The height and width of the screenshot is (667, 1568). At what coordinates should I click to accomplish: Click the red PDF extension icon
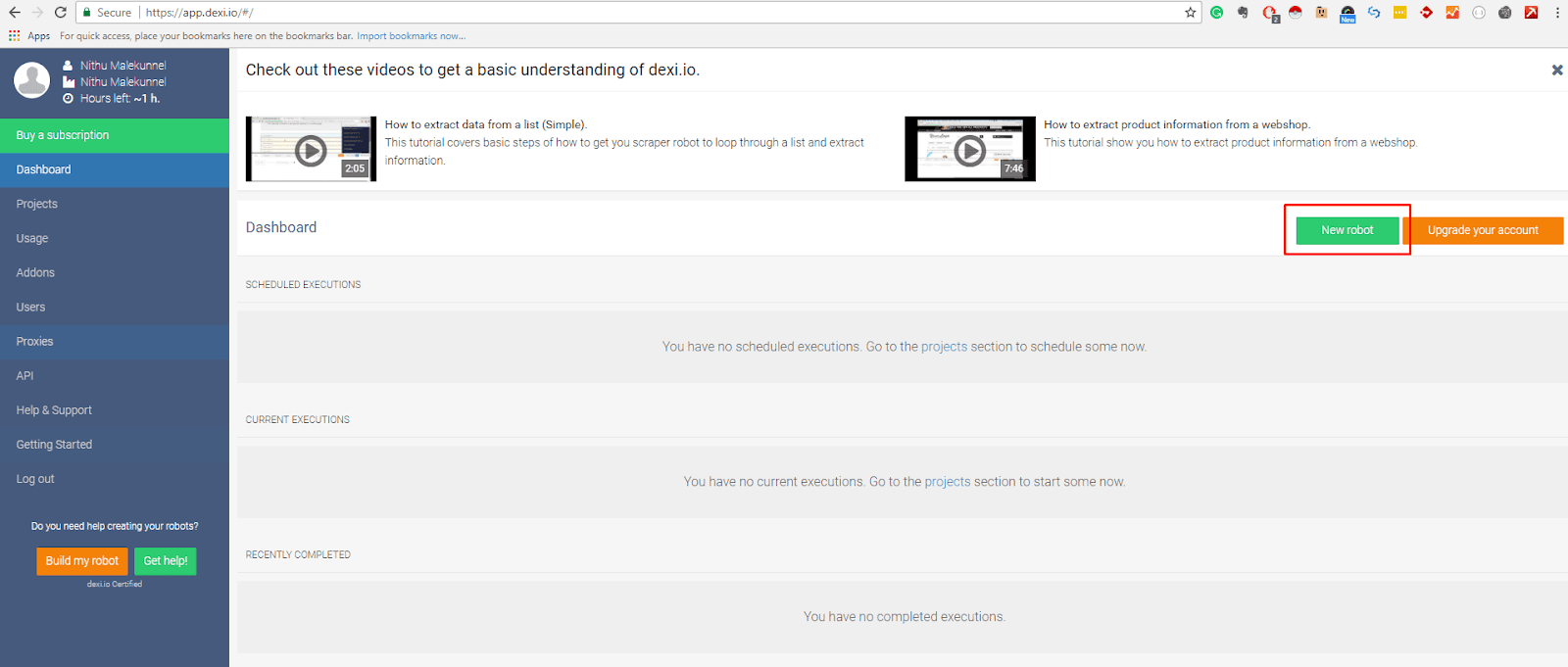tap(1531, 13)
